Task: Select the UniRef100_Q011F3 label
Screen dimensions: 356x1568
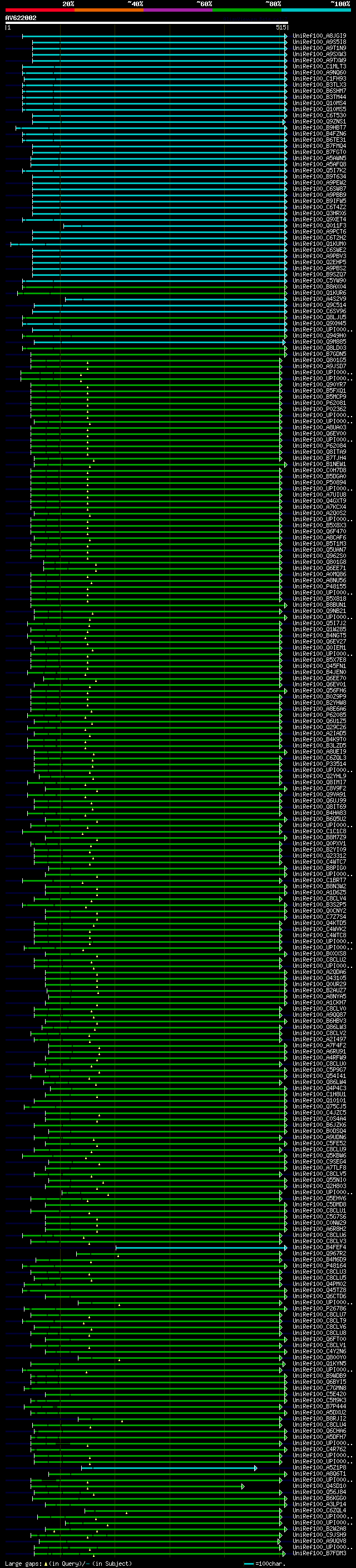Action: (x=319, y=226)
